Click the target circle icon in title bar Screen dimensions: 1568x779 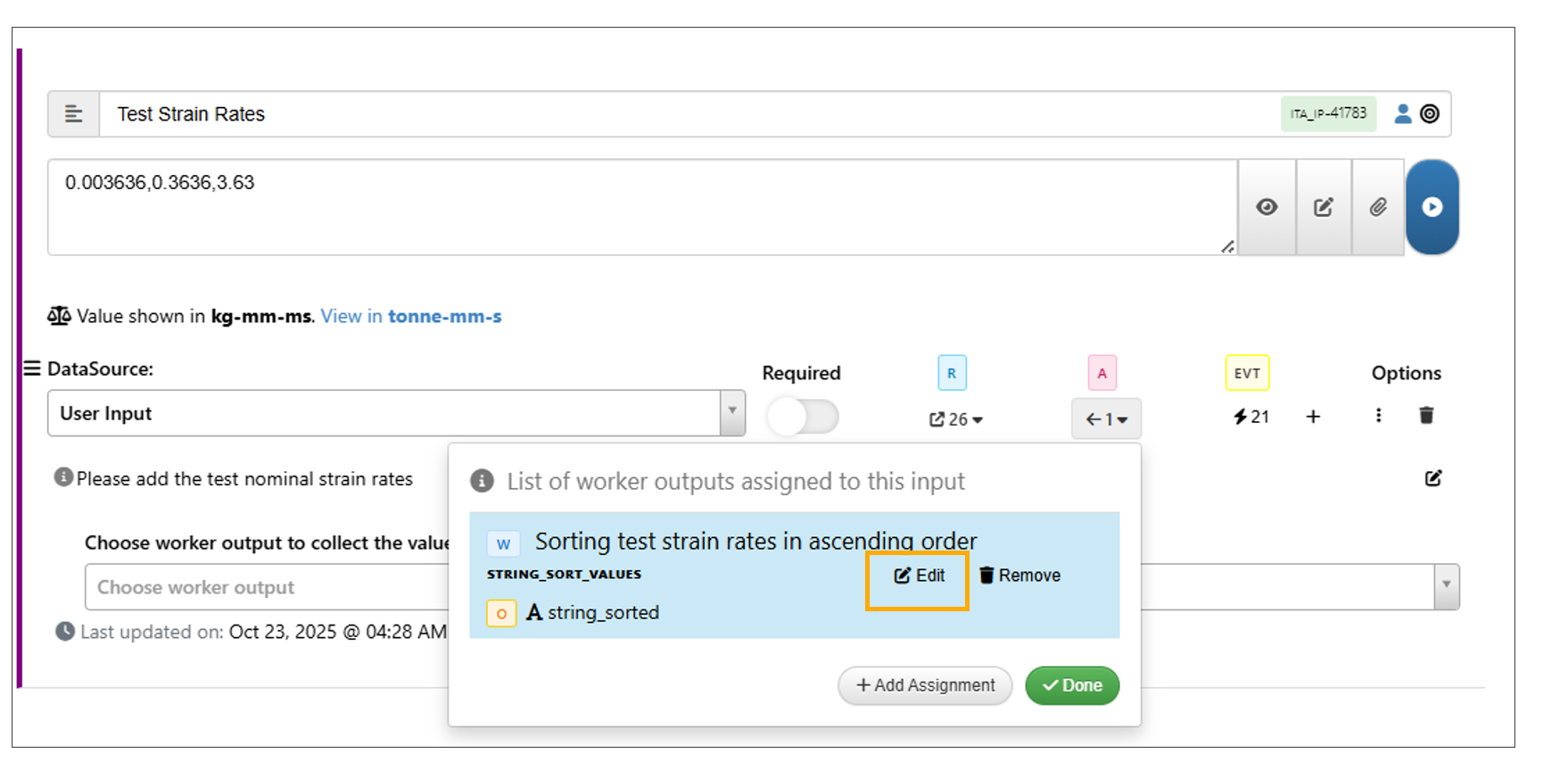pos(1430,113)
